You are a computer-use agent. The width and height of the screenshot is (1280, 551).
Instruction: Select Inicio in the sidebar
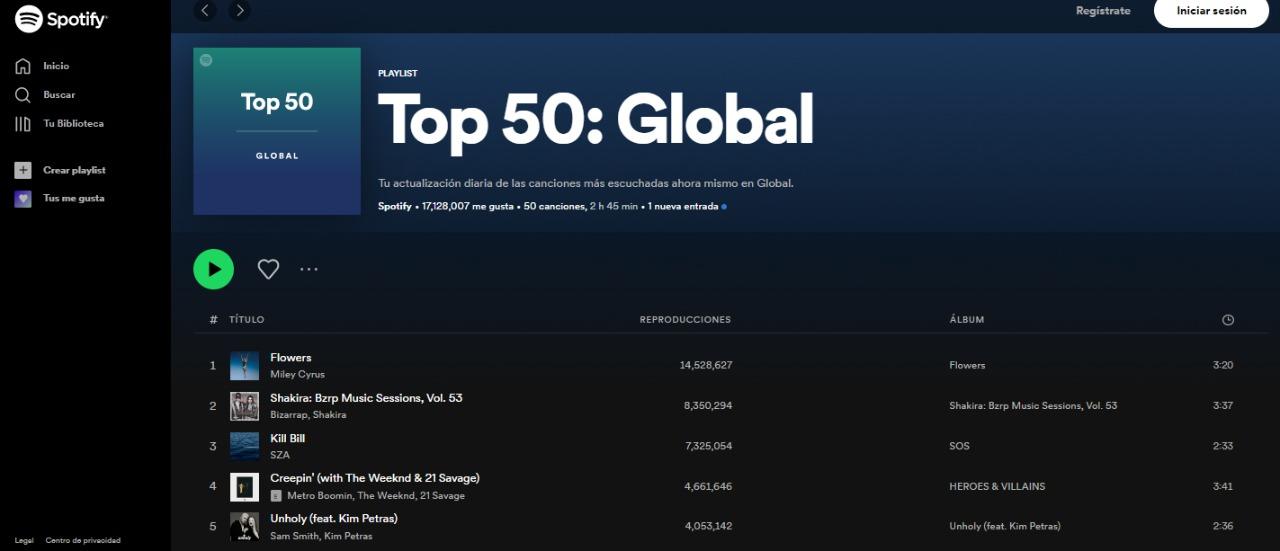(56, 66)
